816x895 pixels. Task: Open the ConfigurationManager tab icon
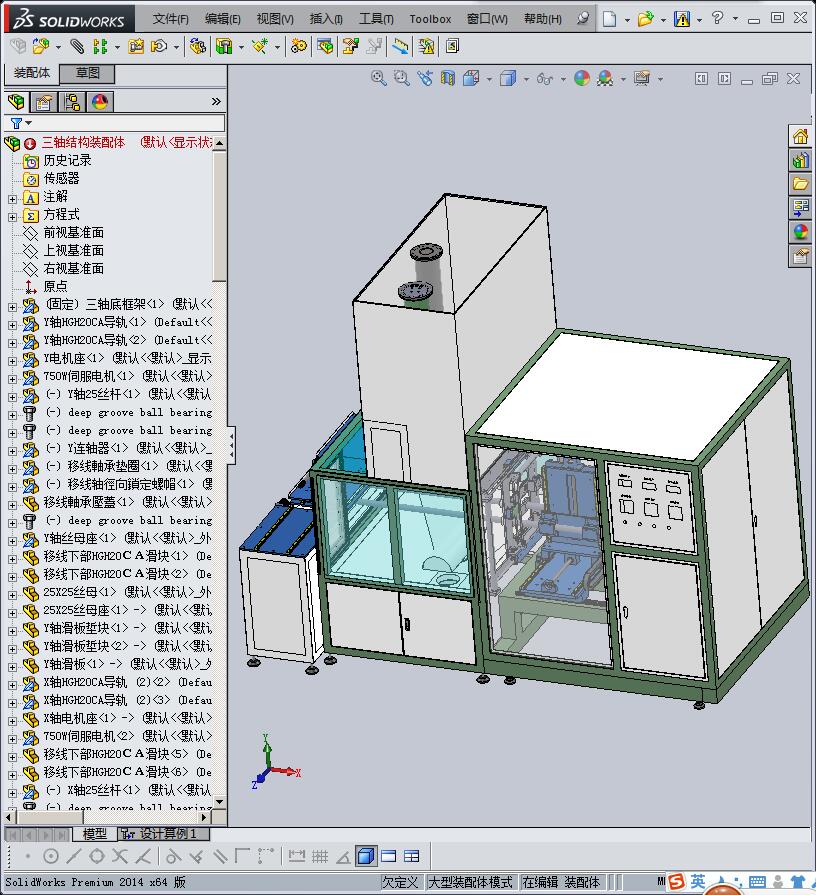coord(72,102)
